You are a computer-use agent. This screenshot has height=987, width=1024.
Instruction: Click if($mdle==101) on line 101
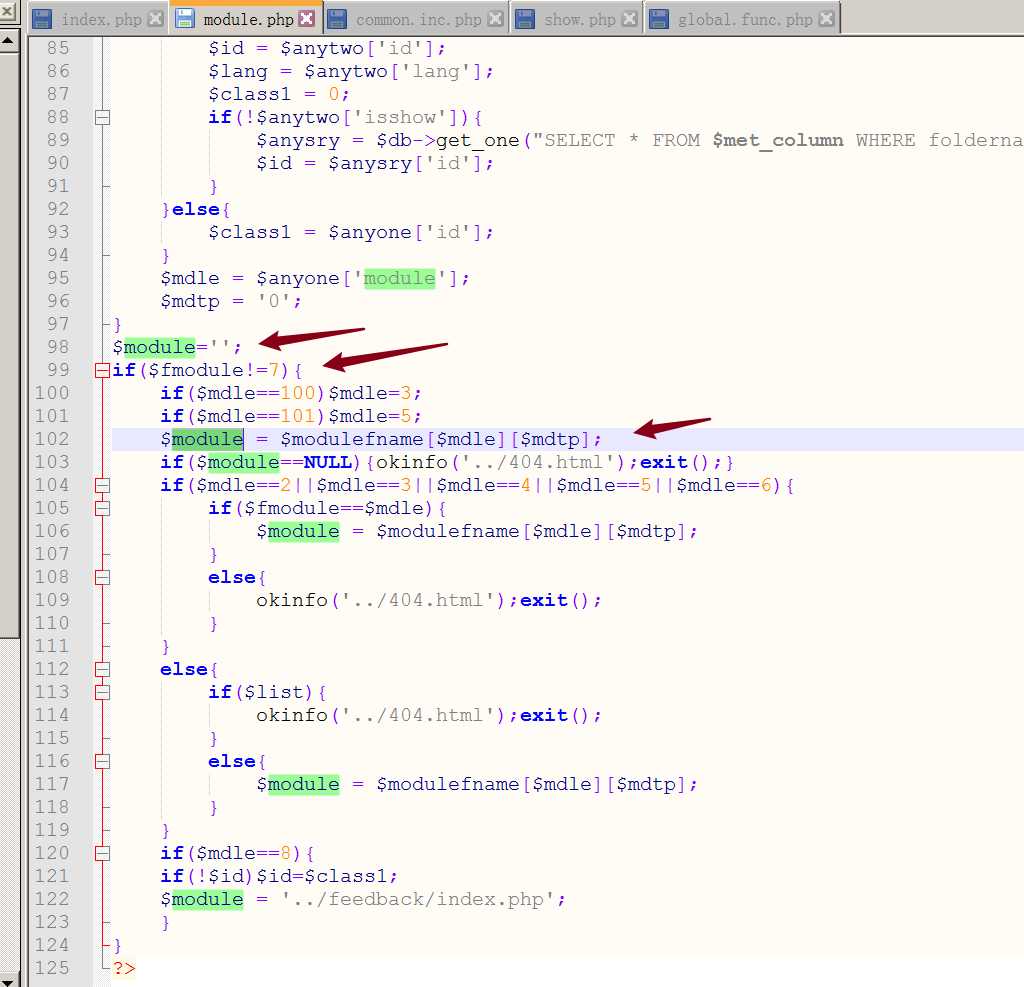pyautogui.click(x=242, y=416)
